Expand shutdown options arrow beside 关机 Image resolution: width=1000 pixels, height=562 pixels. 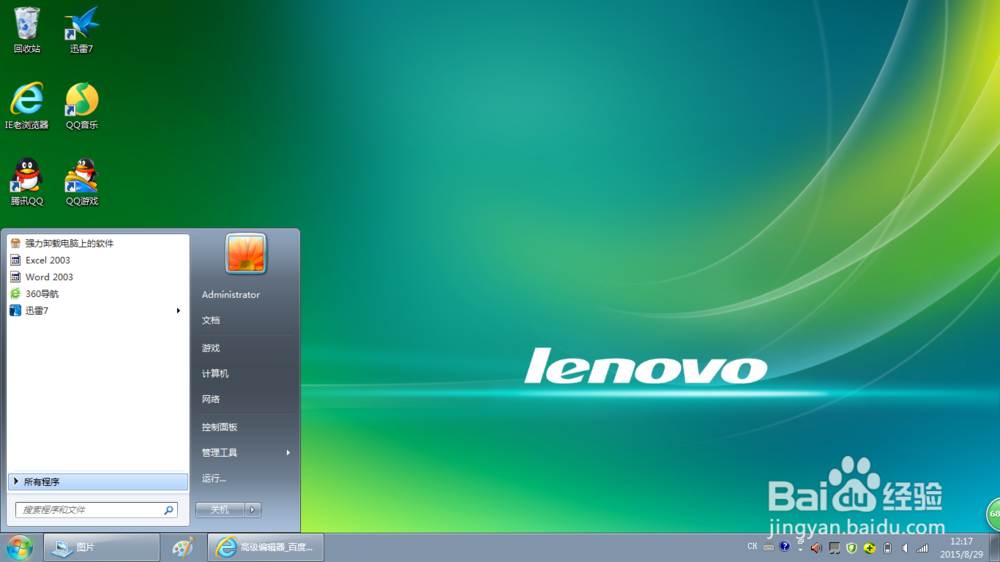click(253, 510)
